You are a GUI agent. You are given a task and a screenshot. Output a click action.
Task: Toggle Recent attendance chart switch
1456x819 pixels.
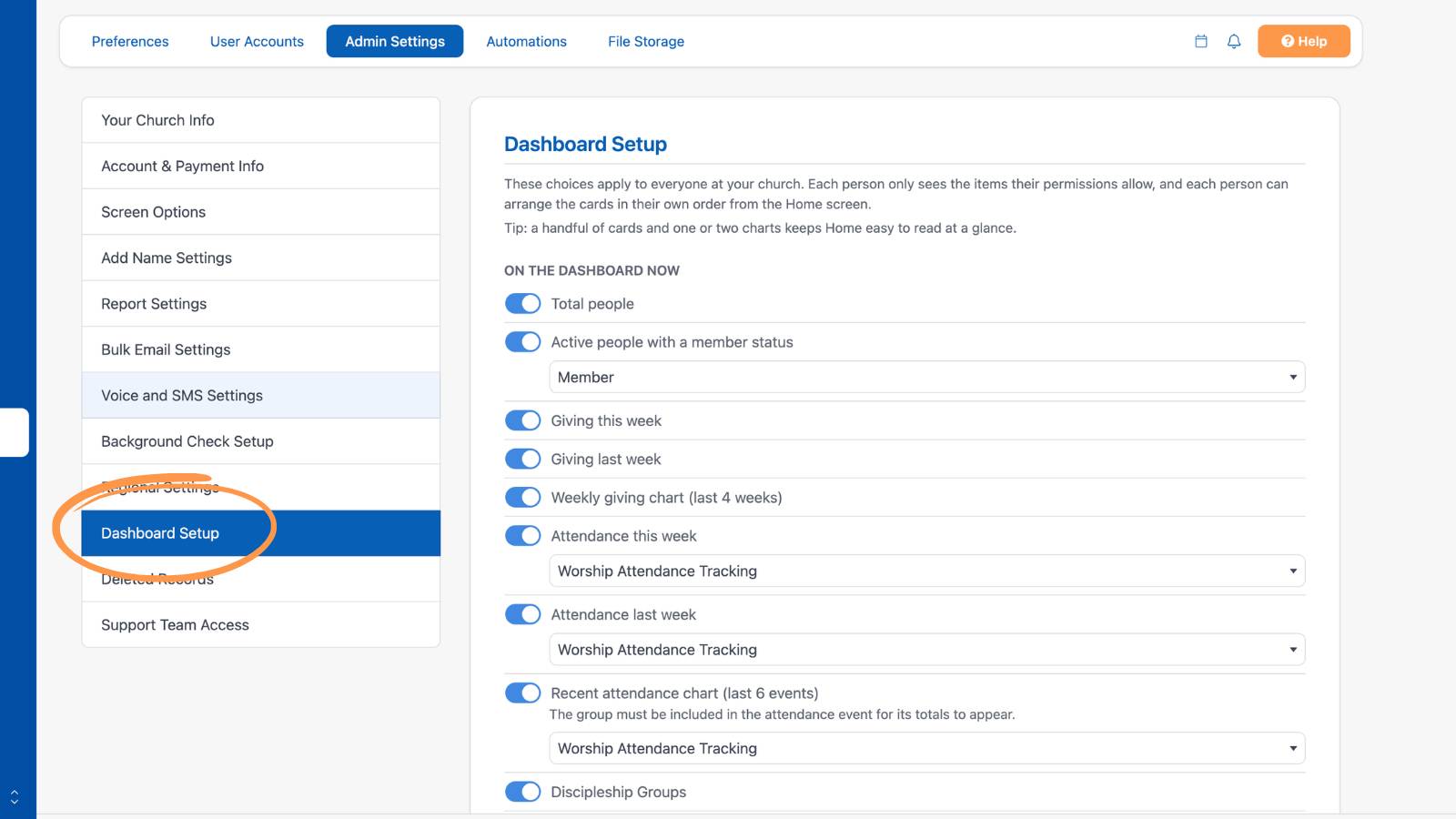pos(523,693)
